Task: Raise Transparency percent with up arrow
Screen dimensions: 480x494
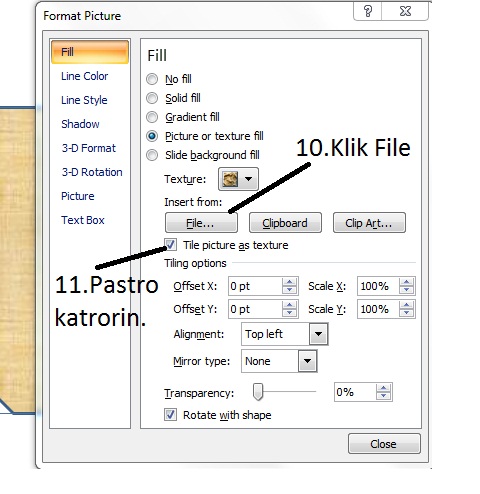Action: pyautogui.click(x=383, y=388)
